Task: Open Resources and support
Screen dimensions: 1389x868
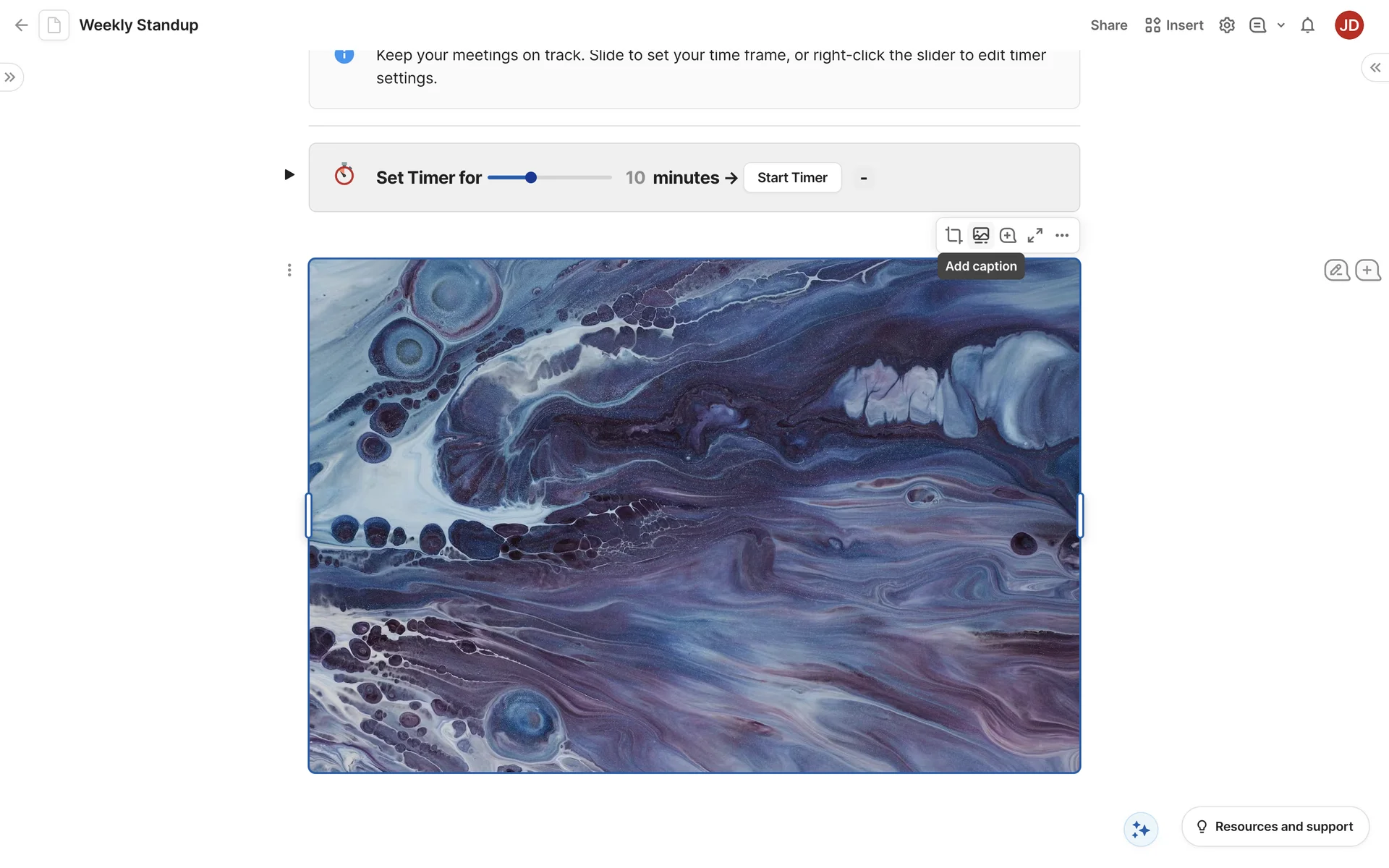Action: coord(1275,826)
